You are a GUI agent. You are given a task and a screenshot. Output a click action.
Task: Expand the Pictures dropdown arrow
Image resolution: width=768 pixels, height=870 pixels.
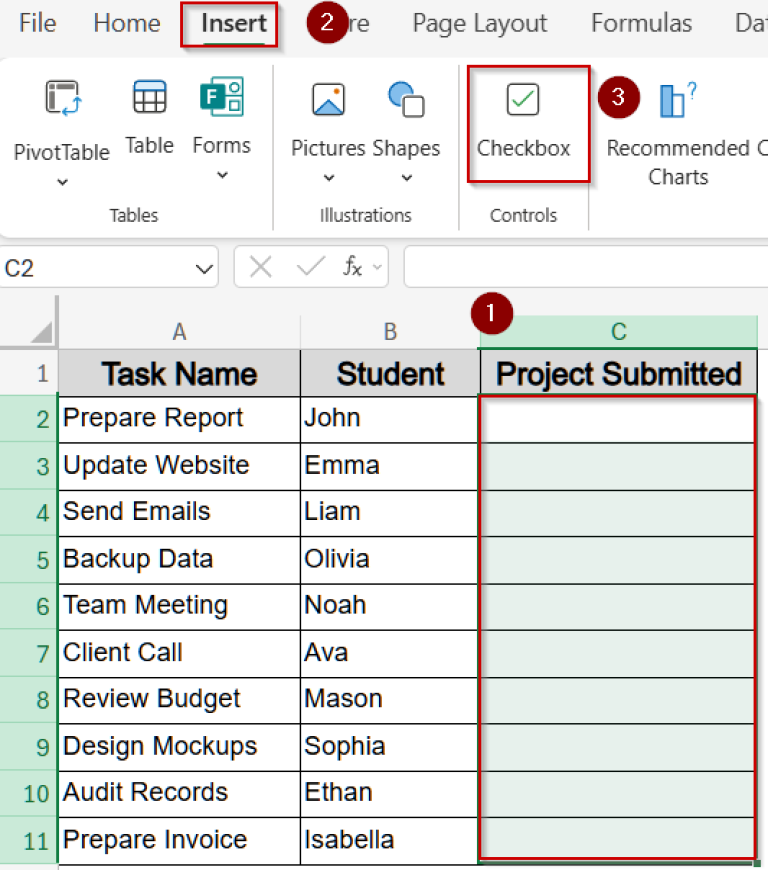pos(328,179)
